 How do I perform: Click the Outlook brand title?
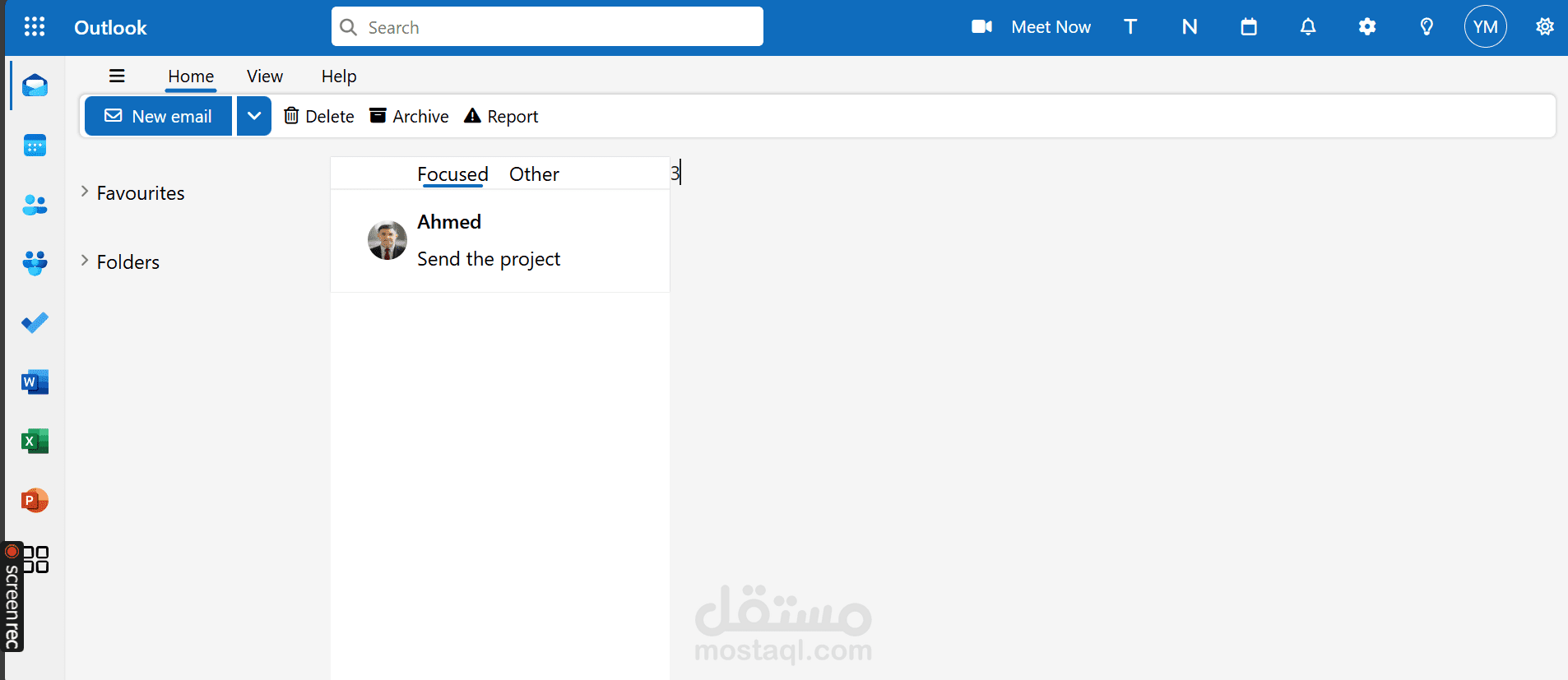click(x=110, y=27)
